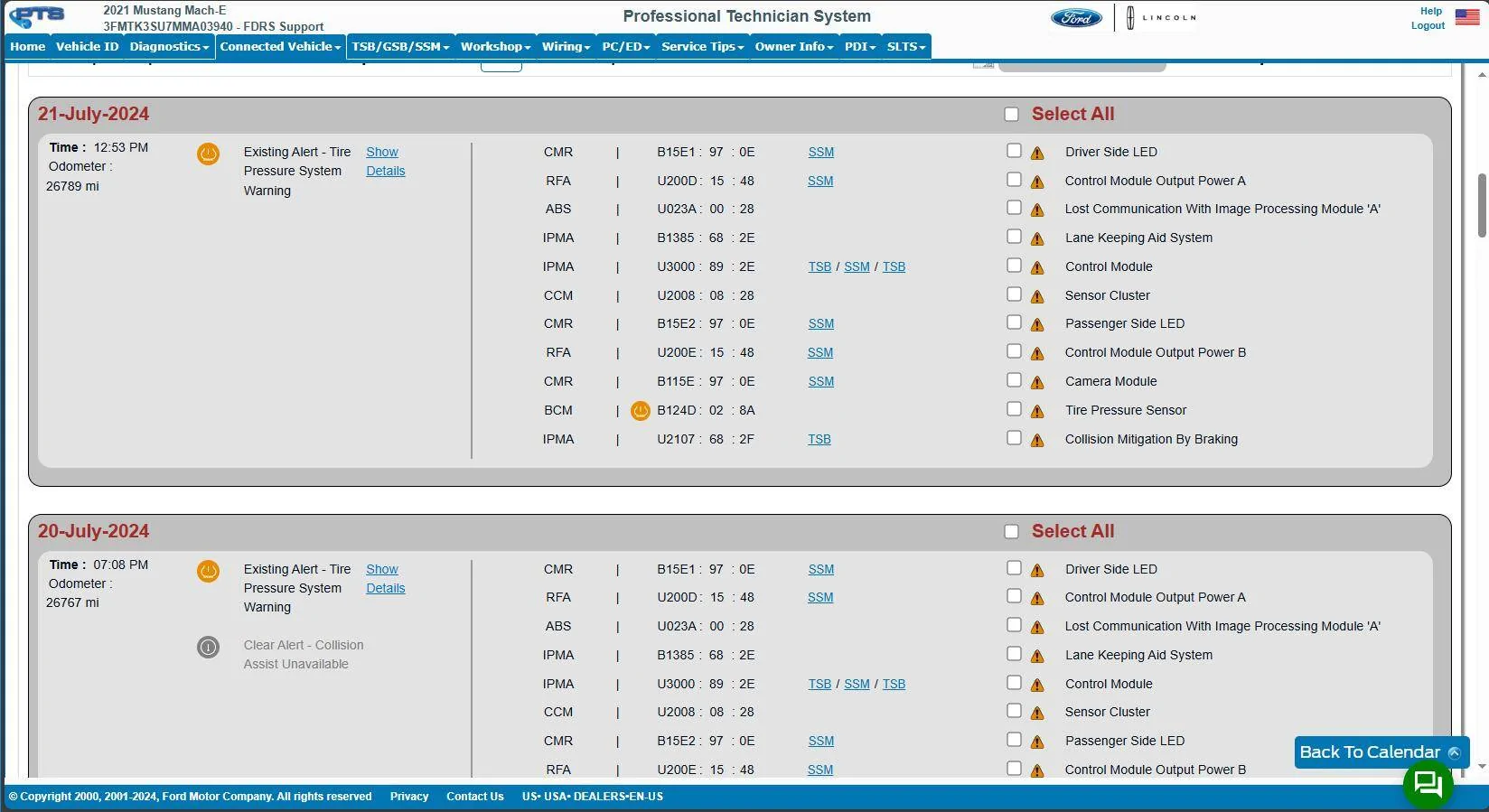Open the Diagnostics dropdown menu

click(169, 47)
